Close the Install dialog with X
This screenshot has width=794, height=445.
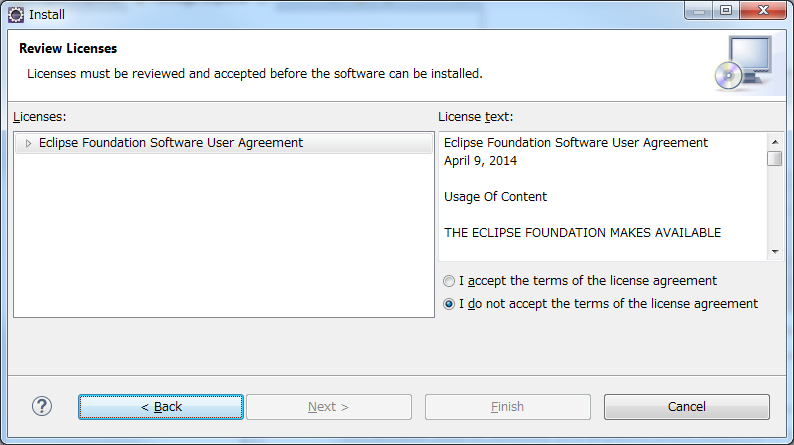763,11
